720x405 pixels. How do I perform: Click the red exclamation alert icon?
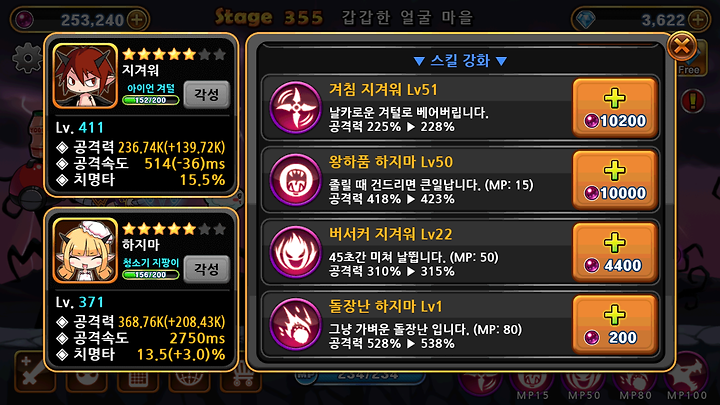[692, 101]
